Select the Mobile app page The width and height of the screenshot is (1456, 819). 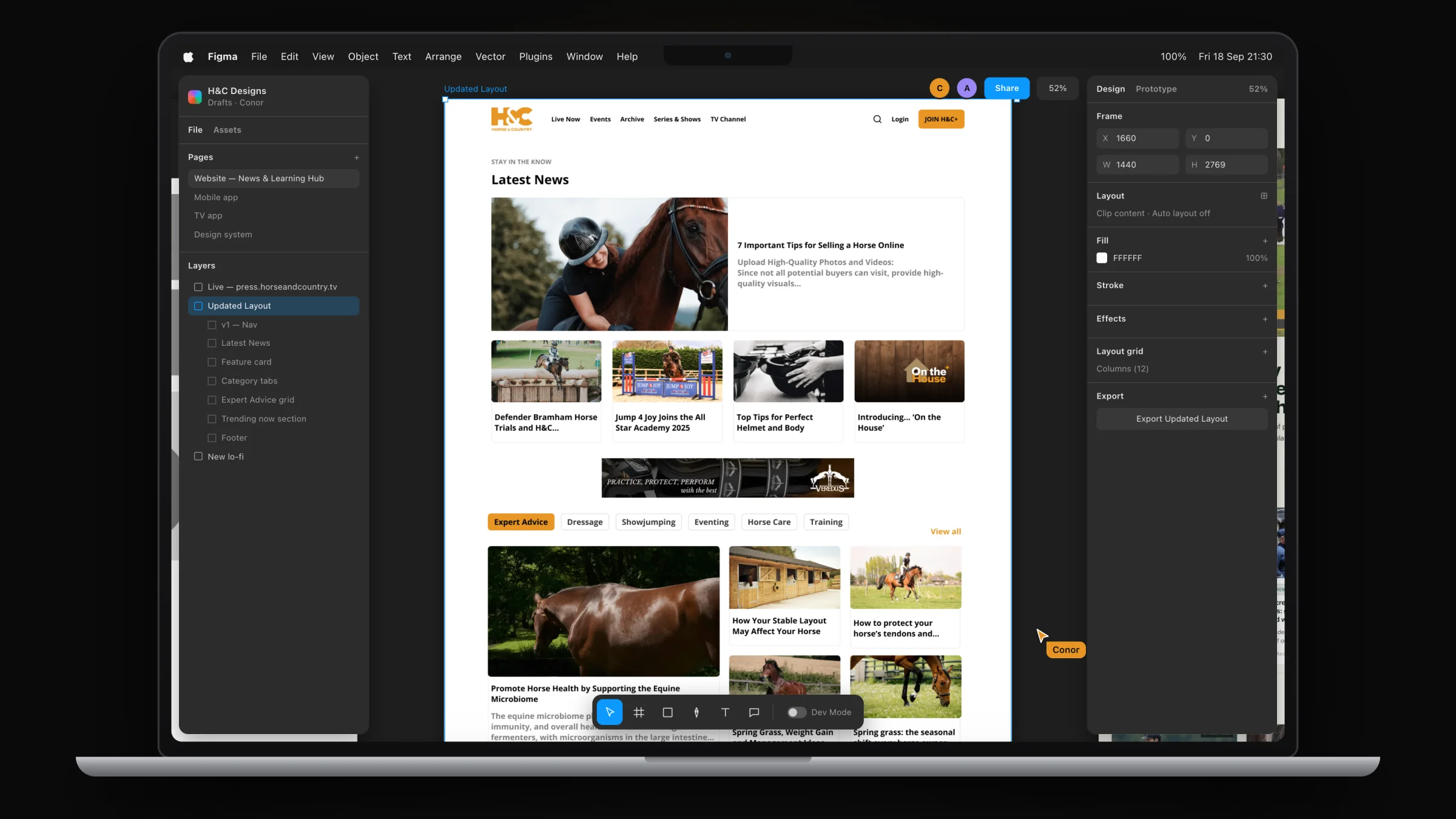(274, 197)
